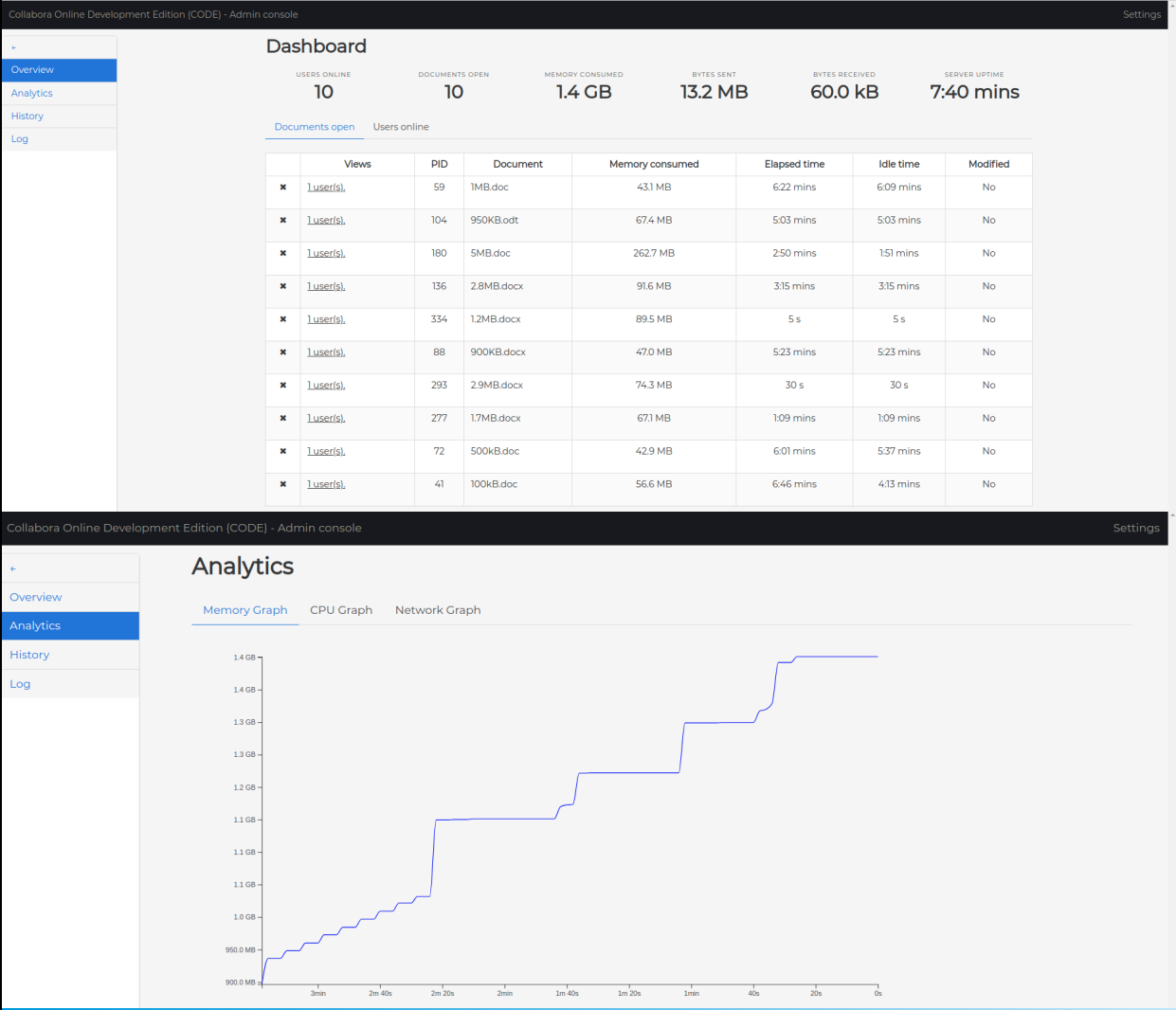The image size is (1176, 1010).
Task: Open Settings in the top dashboard header
Action: (1141, 14)
